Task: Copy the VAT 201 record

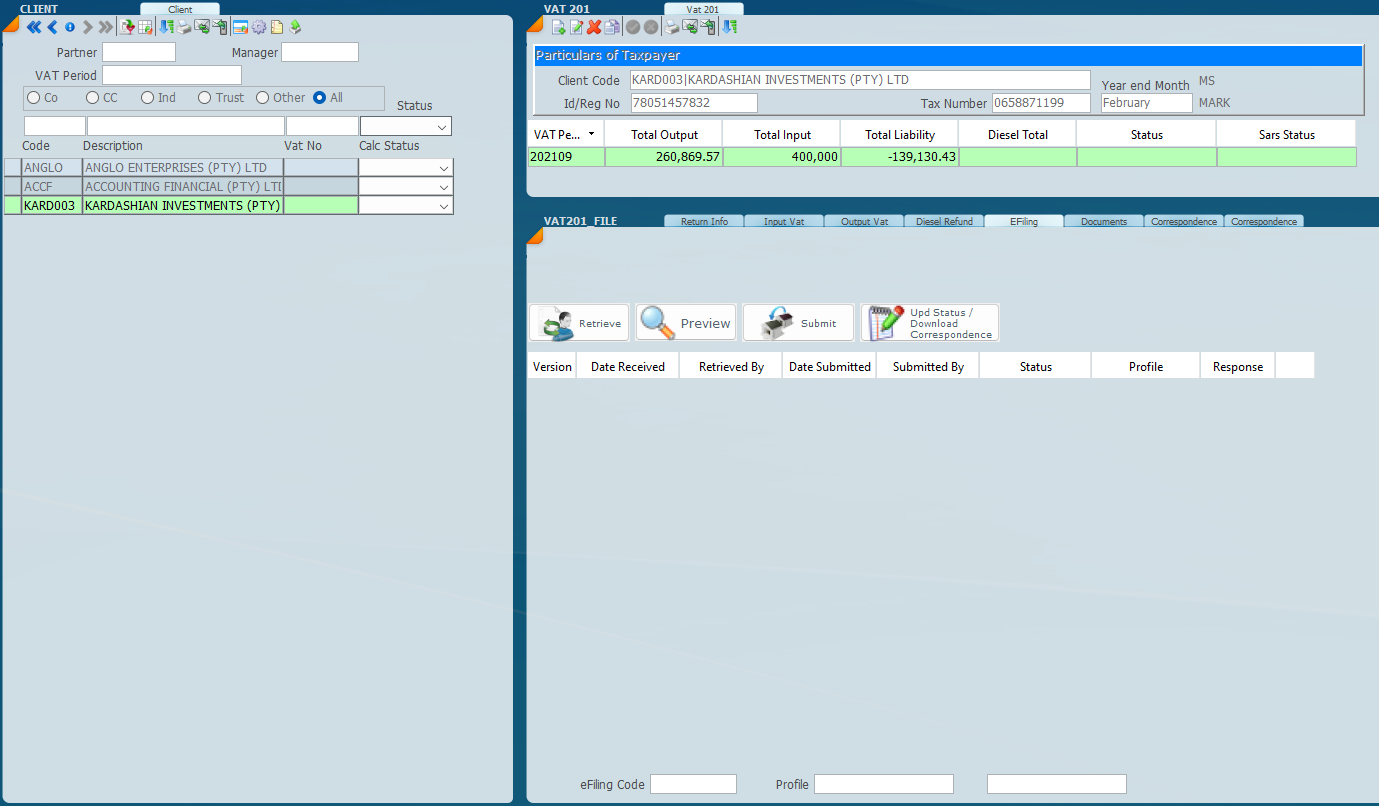Action: (x=612, y=27)
